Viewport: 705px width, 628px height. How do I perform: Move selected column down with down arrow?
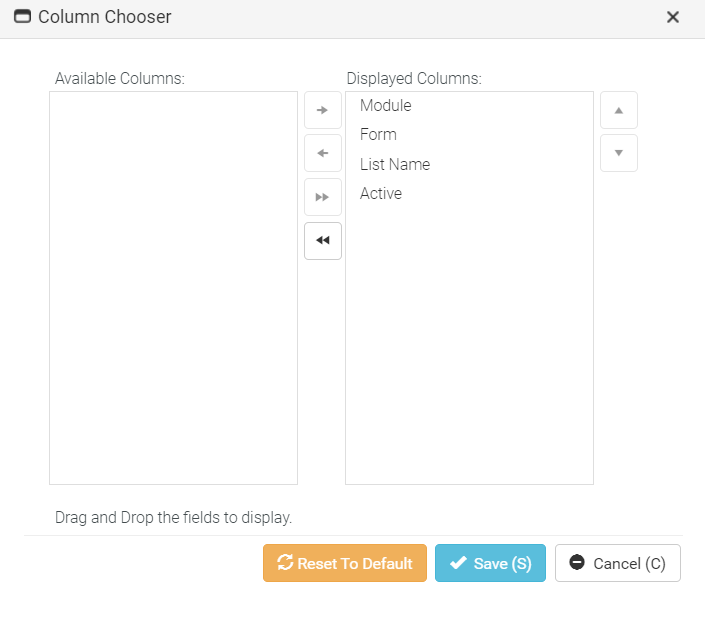(618, 153)
